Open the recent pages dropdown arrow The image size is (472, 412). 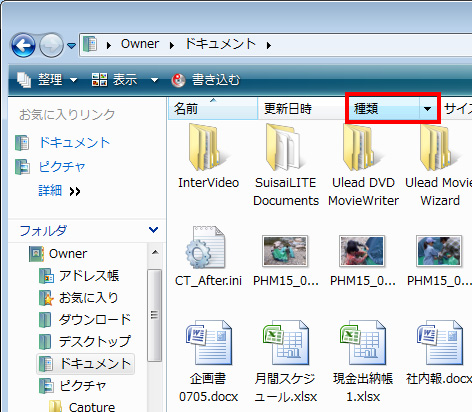pos(71,45)
